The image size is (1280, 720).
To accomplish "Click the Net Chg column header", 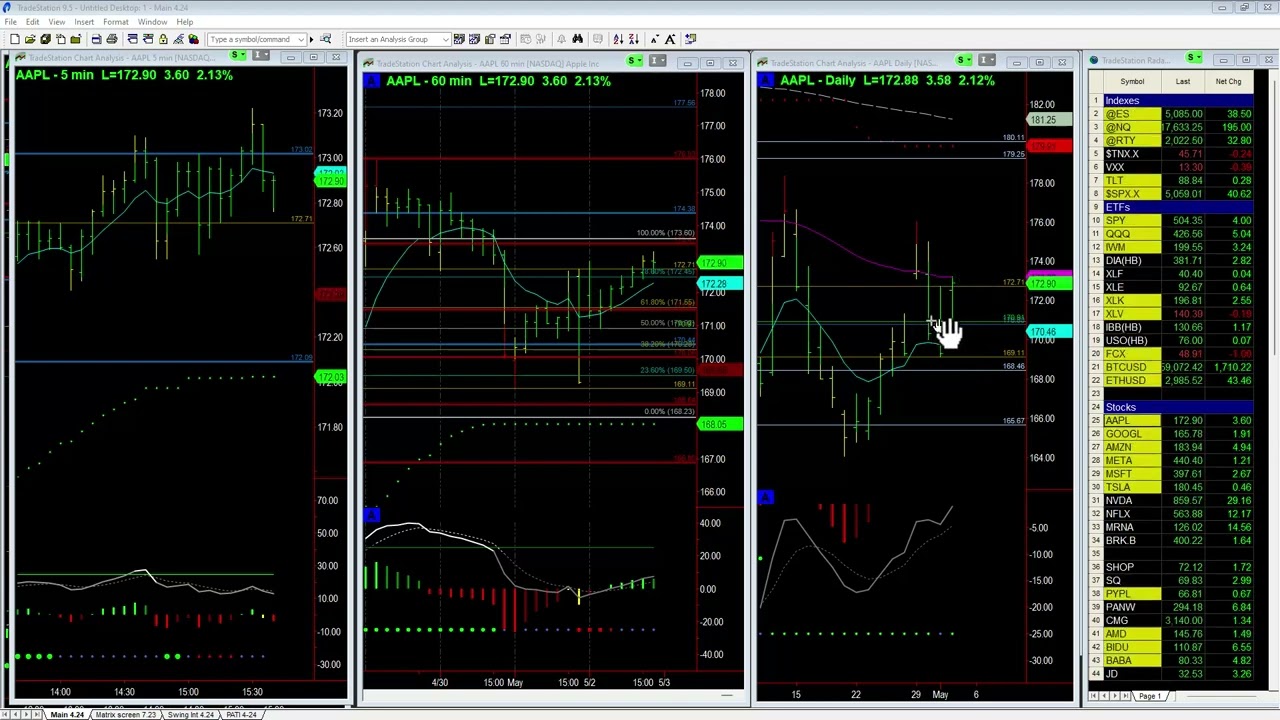I will (1228, 82).
